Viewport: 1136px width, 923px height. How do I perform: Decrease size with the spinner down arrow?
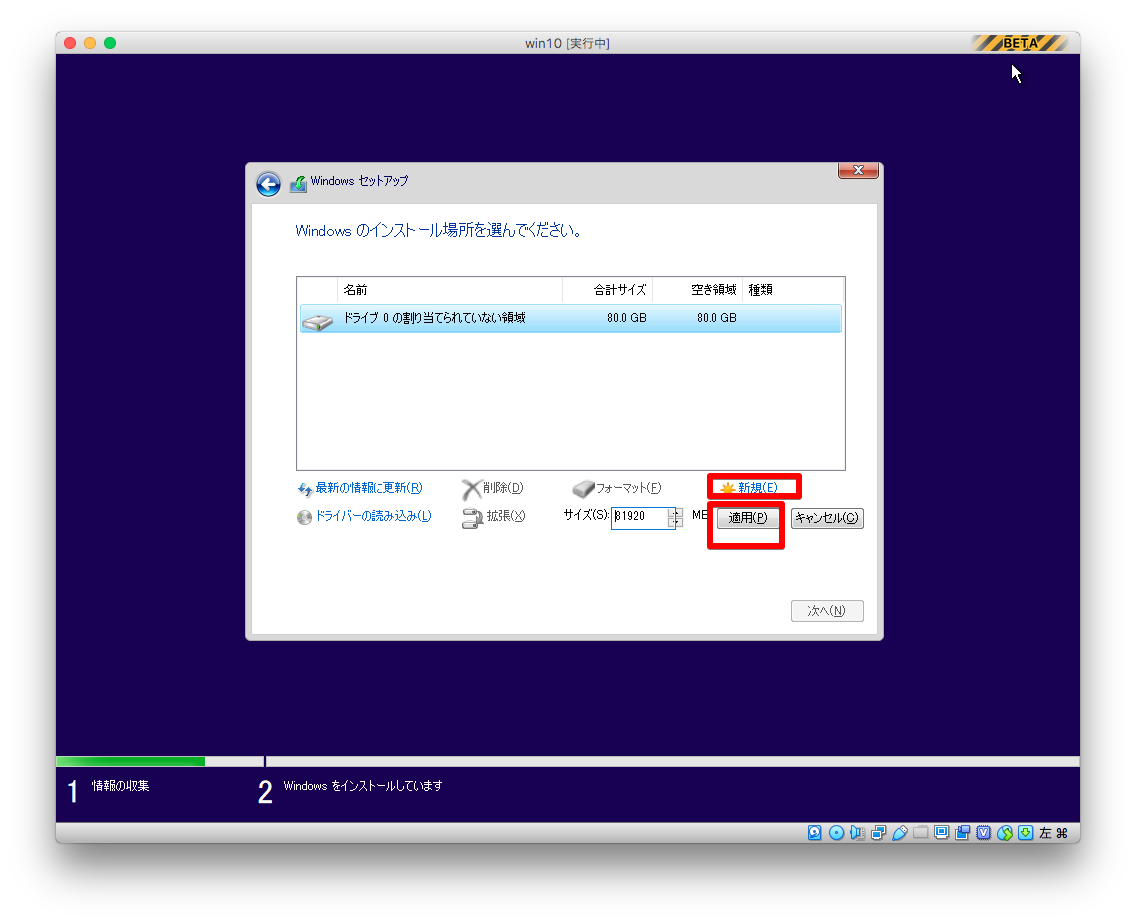click(675, 522)
